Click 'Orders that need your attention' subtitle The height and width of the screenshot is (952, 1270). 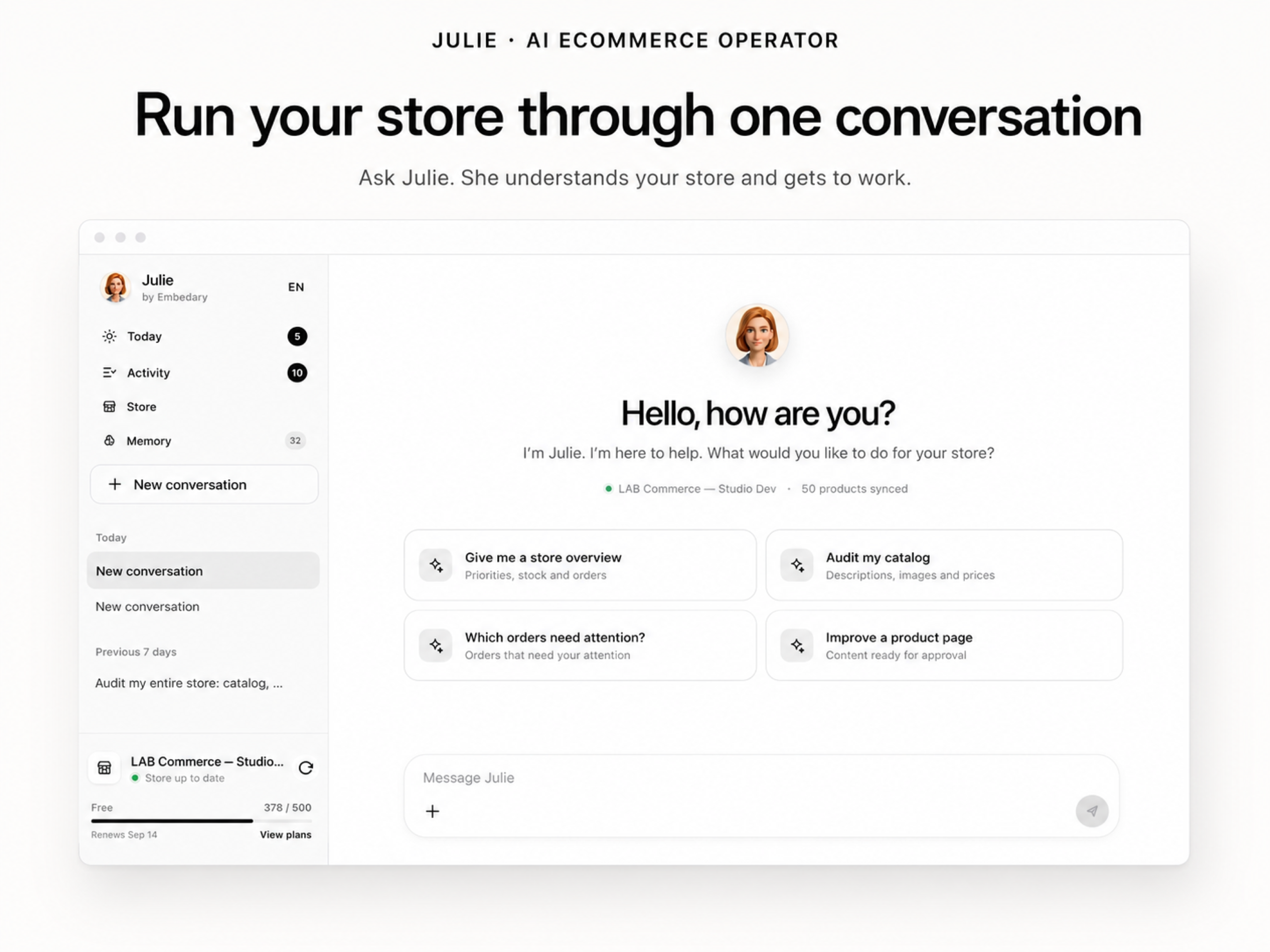coord(547,655)
